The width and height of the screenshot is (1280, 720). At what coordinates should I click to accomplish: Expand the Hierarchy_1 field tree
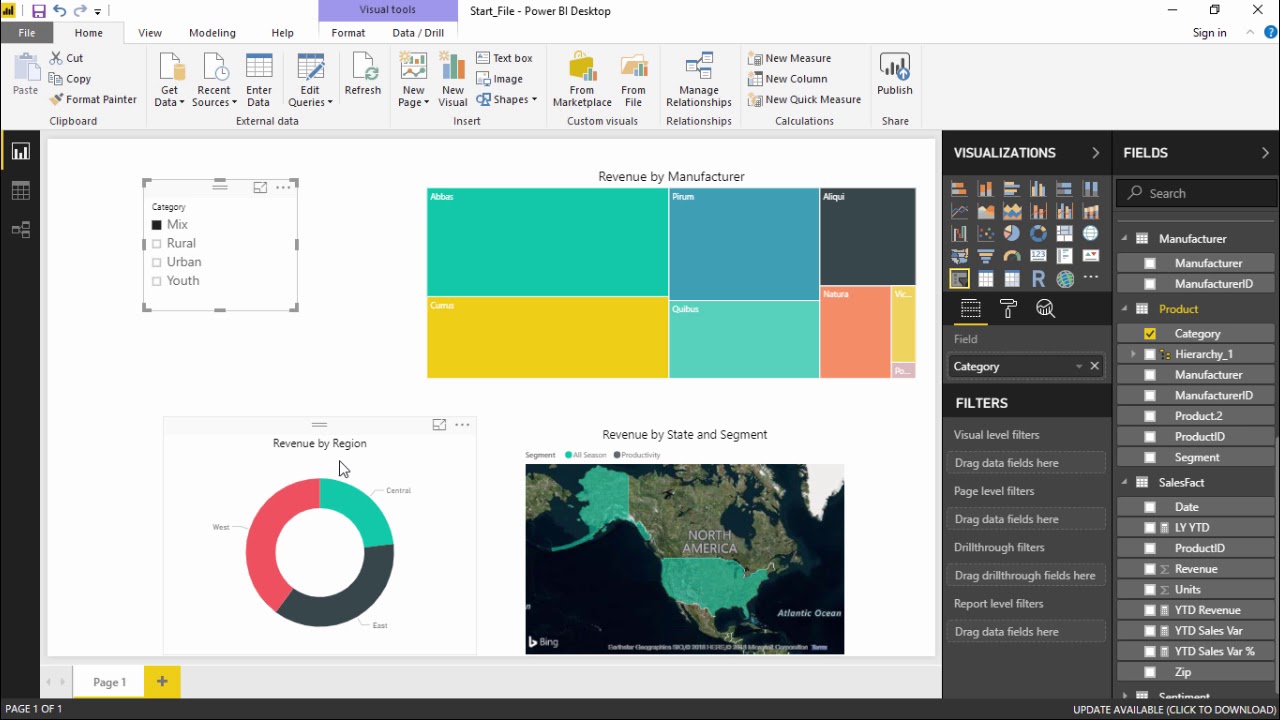click(x=1133, y=354)
